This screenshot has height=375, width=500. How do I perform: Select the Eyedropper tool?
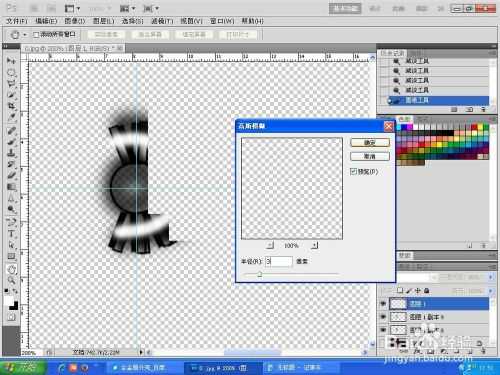pos(11,118)
